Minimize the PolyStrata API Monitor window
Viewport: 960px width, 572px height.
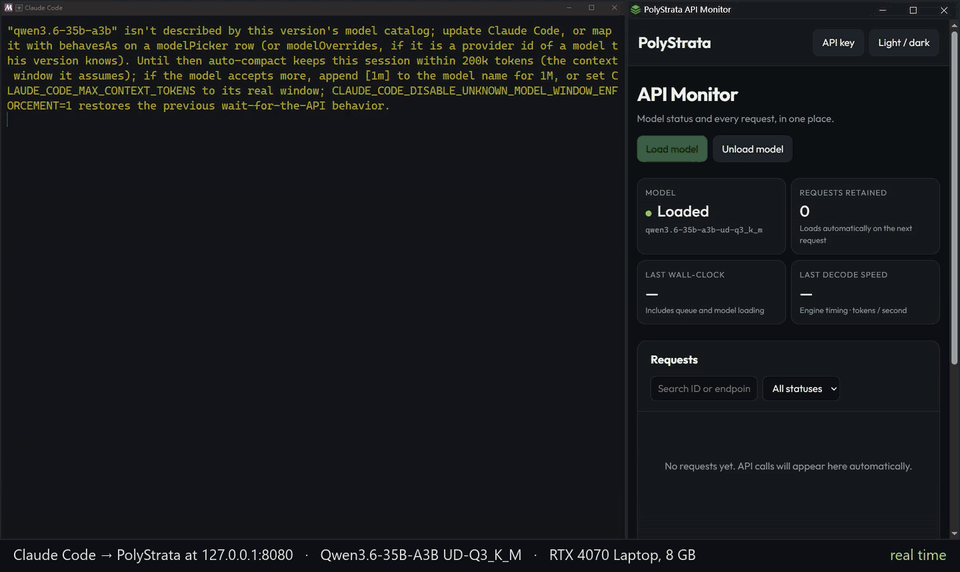pyautogui.click(x=882, y=10)
